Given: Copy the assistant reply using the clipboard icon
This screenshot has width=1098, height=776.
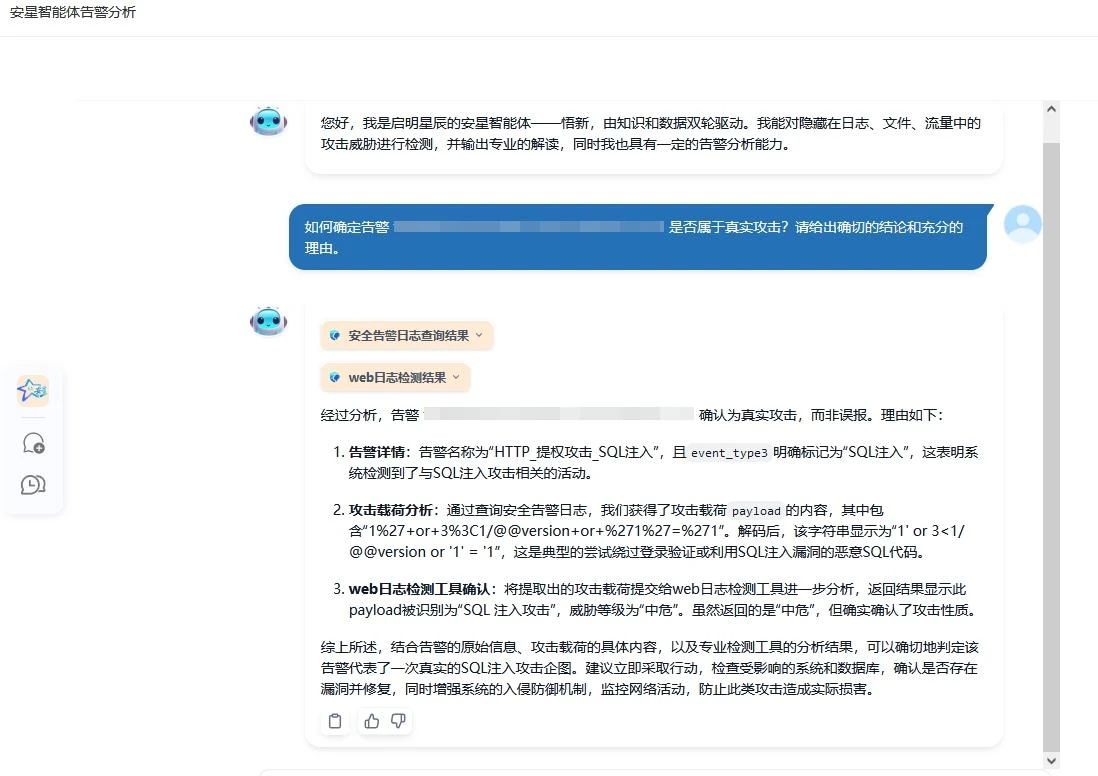Looking at the screenshot, I should (335, 721).
